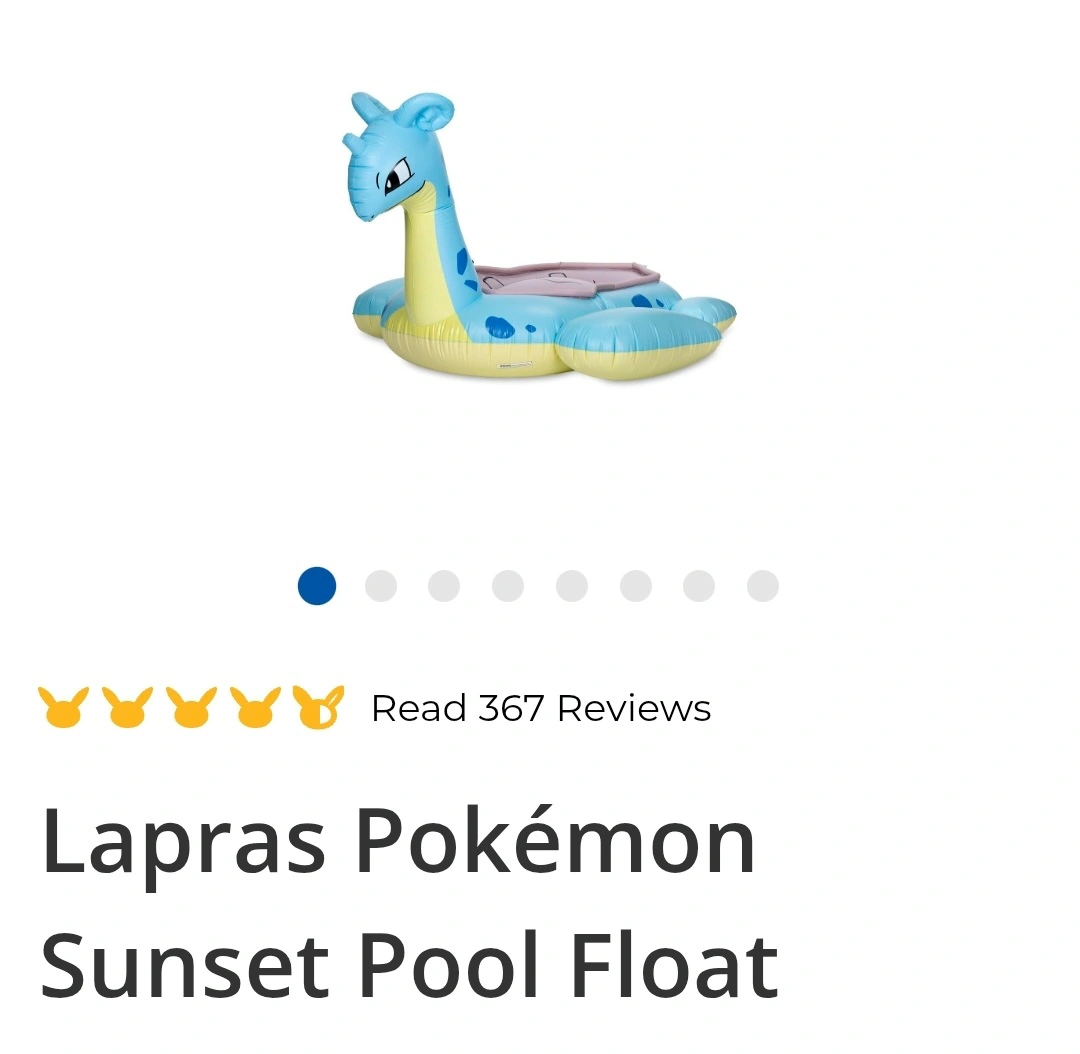Image resolution: width=1080 pixels, height=1054 pixels.
Task: Jump to the fifth carousel dot
Action: coord(572,586)
